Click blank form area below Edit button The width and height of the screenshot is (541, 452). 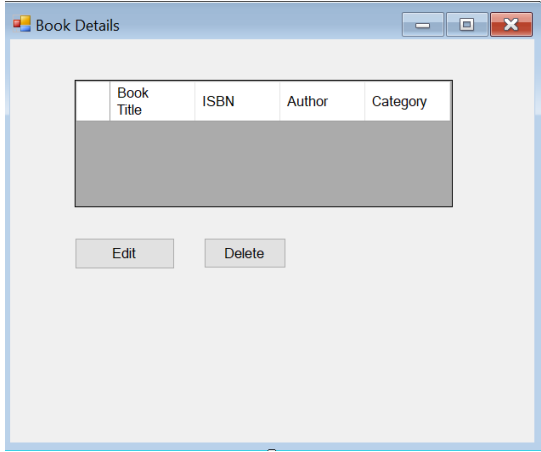[125, 345]
